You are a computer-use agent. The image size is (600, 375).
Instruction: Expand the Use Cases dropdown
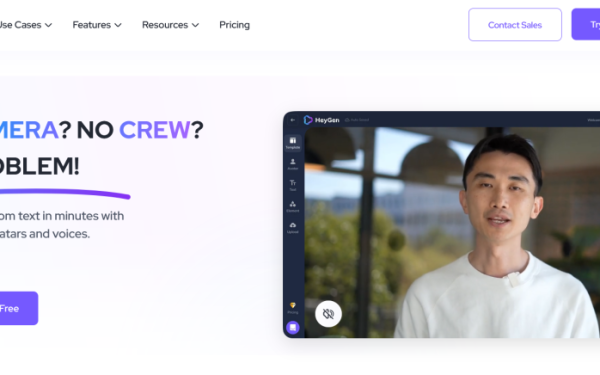[25, 25]
